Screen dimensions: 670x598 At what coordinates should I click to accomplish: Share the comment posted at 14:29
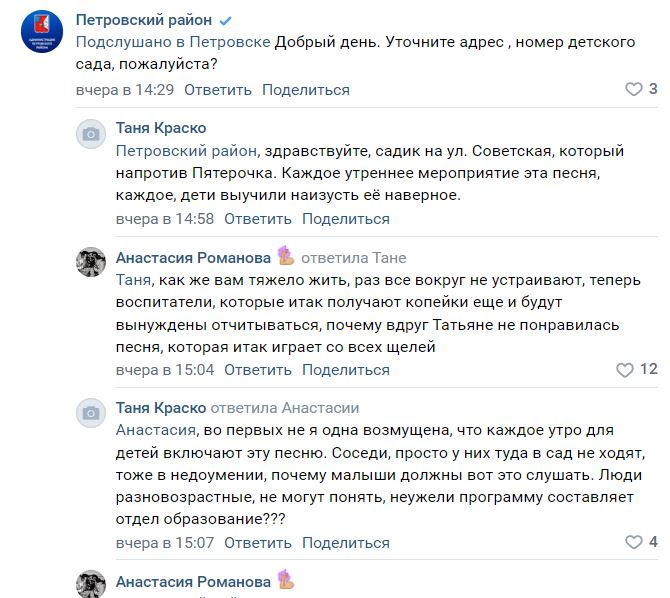(x=306, y=90)
